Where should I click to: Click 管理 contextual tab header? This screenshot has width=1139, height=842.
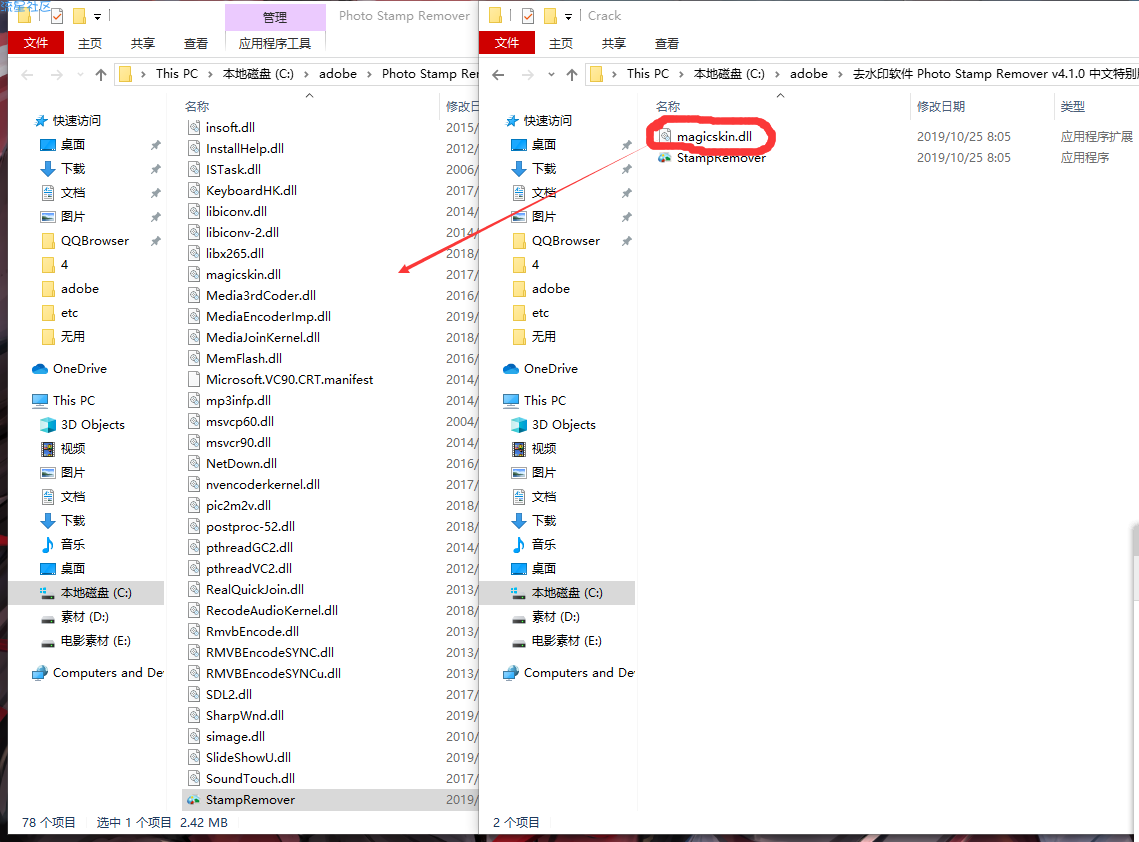[x=275, y=17]
